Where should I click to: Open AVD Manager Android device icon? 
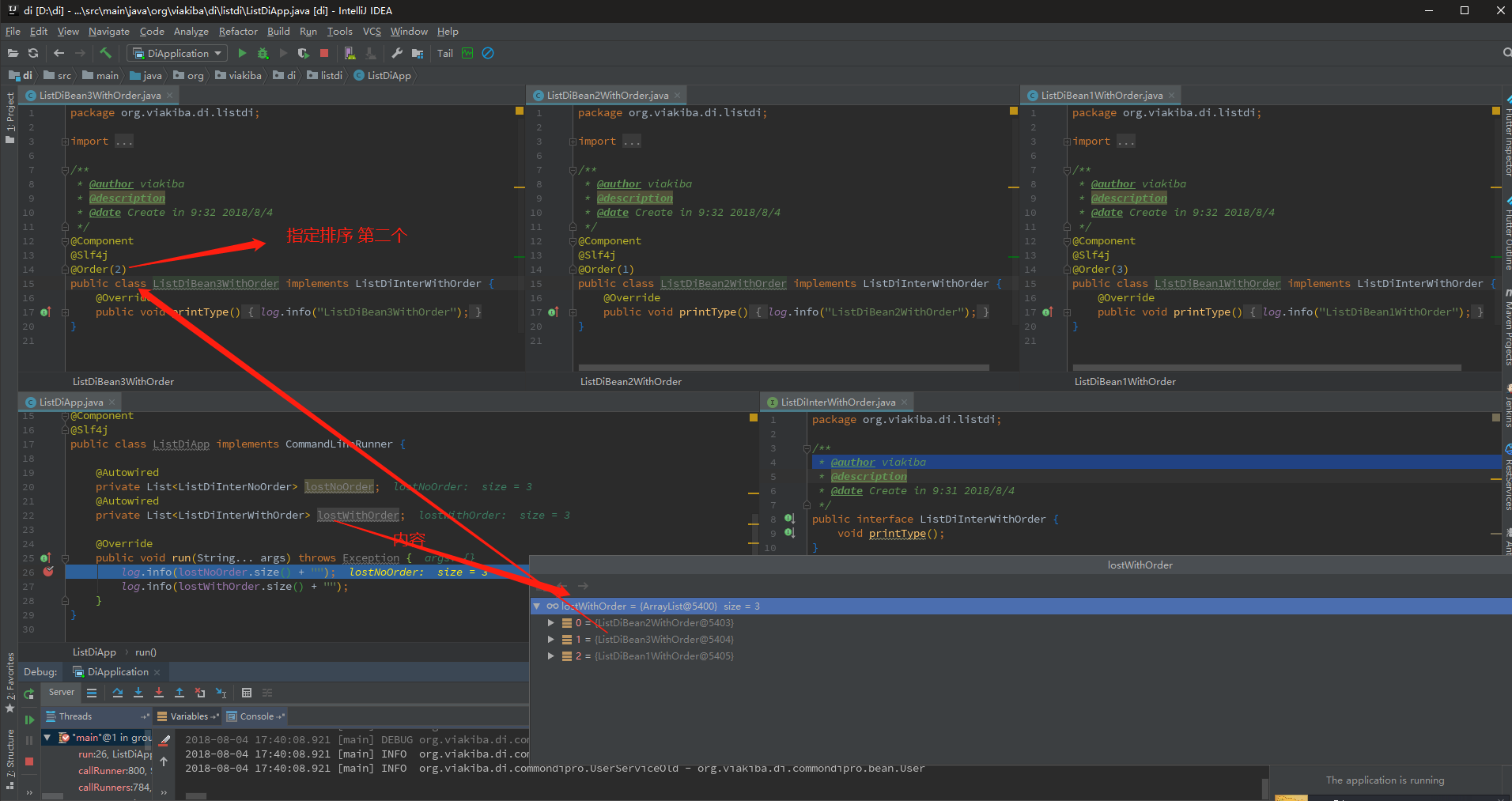pyautogui.click(x=350, y=53)
